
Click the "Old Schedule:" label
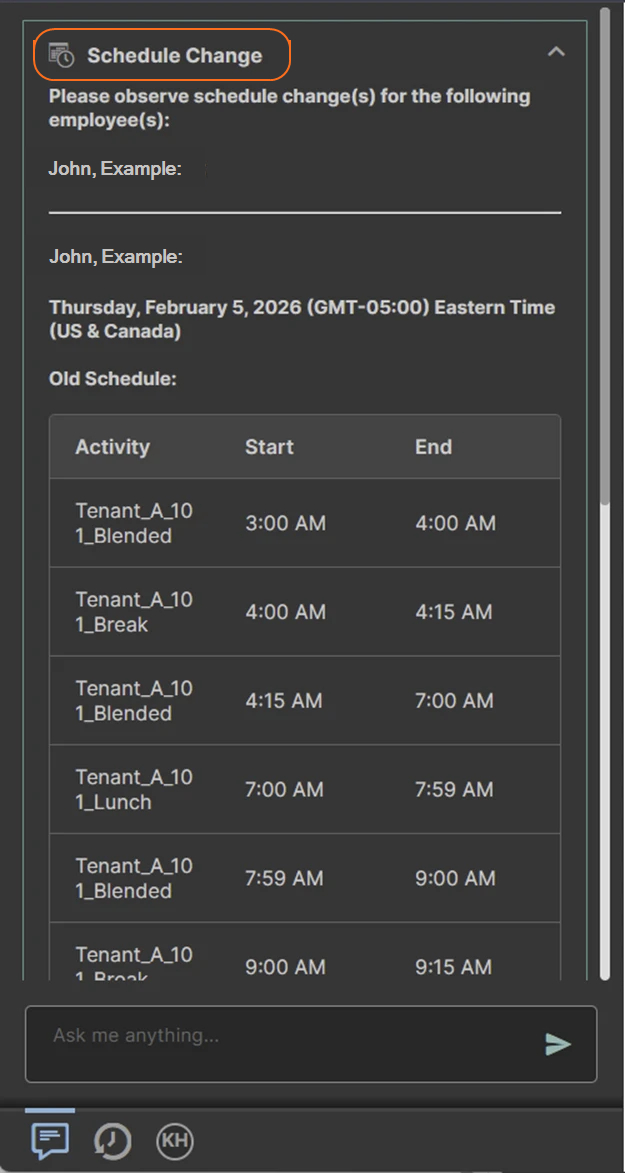click(113, 379)
